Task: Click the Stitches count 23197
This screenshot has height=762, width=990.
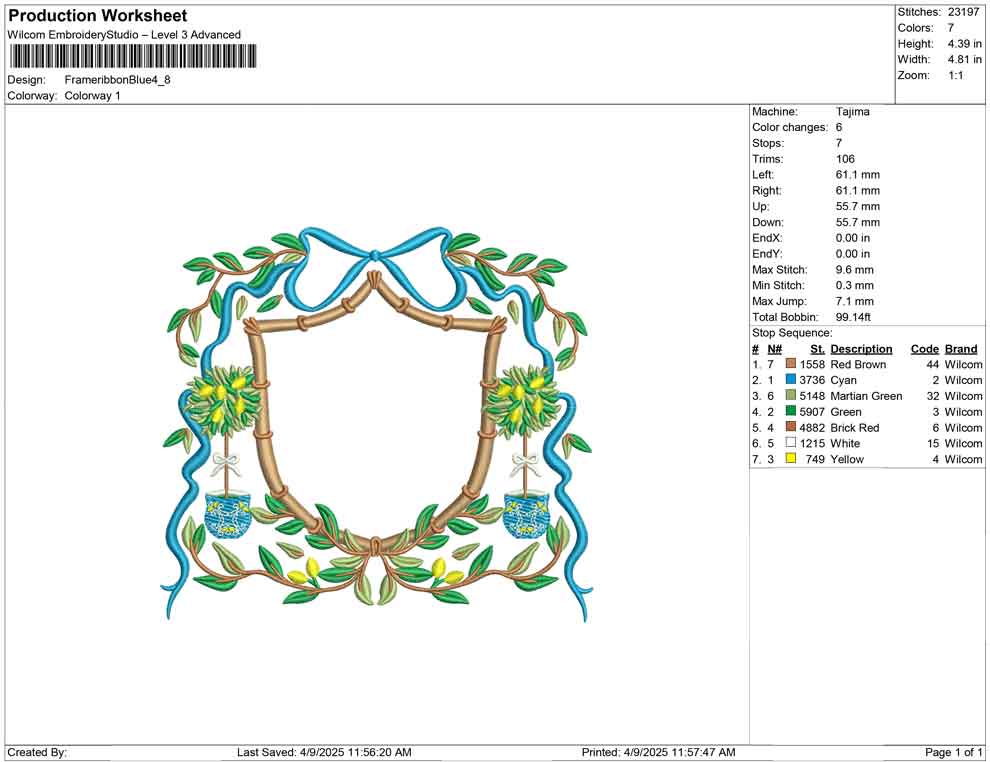Action: [963, 12]
